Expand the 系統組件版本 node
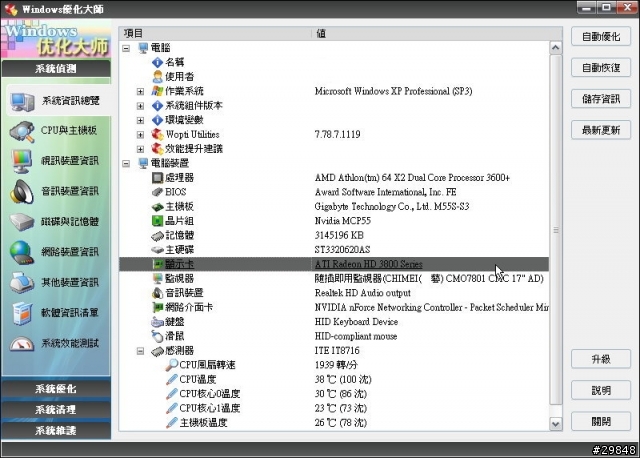Image resolution: width=640 pixels, height=458 pixels. tap(140, 106)
